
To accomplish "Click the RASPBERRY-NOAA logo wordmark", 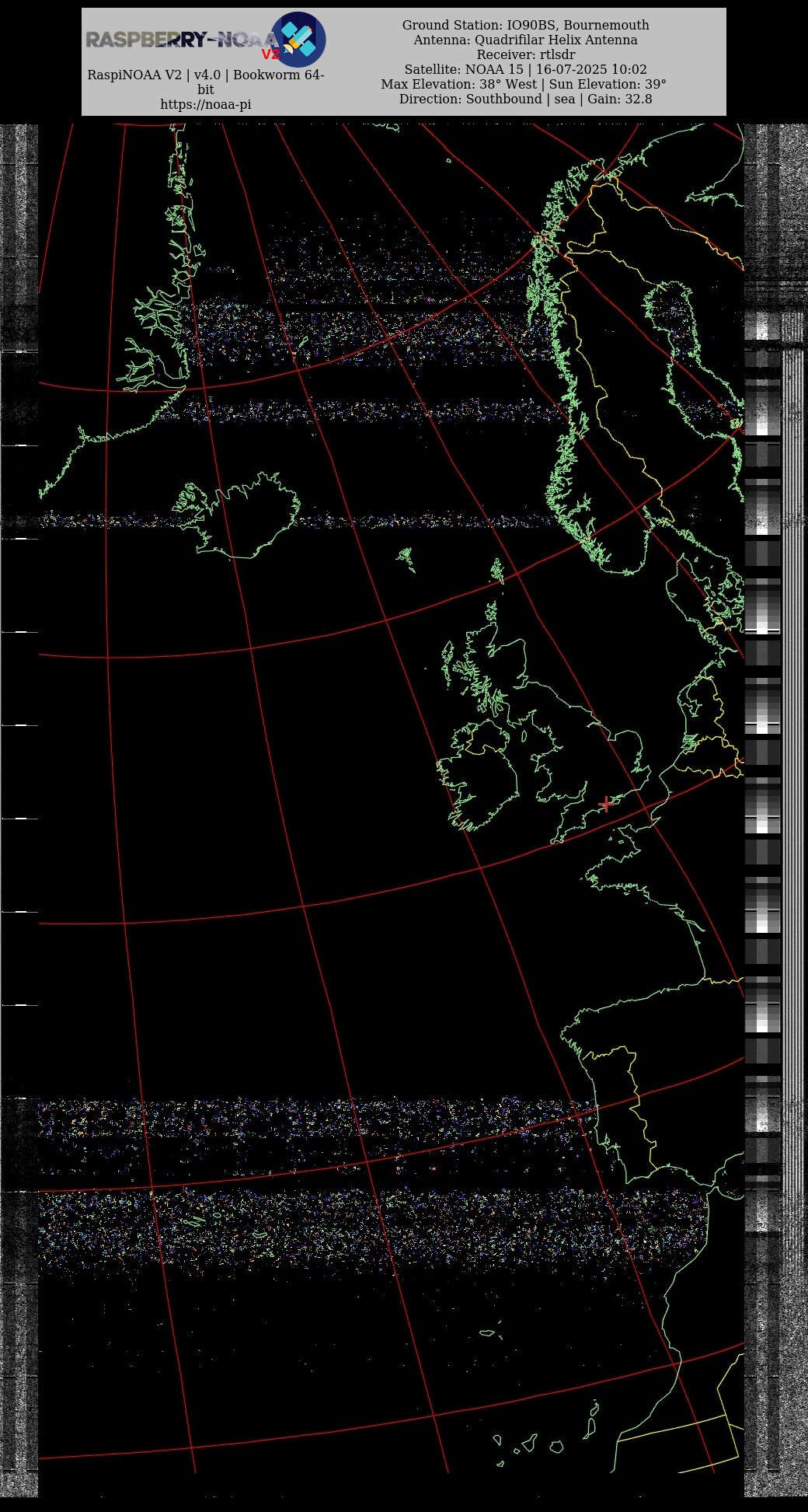I will pyautogui.click(x=180, y=40).
